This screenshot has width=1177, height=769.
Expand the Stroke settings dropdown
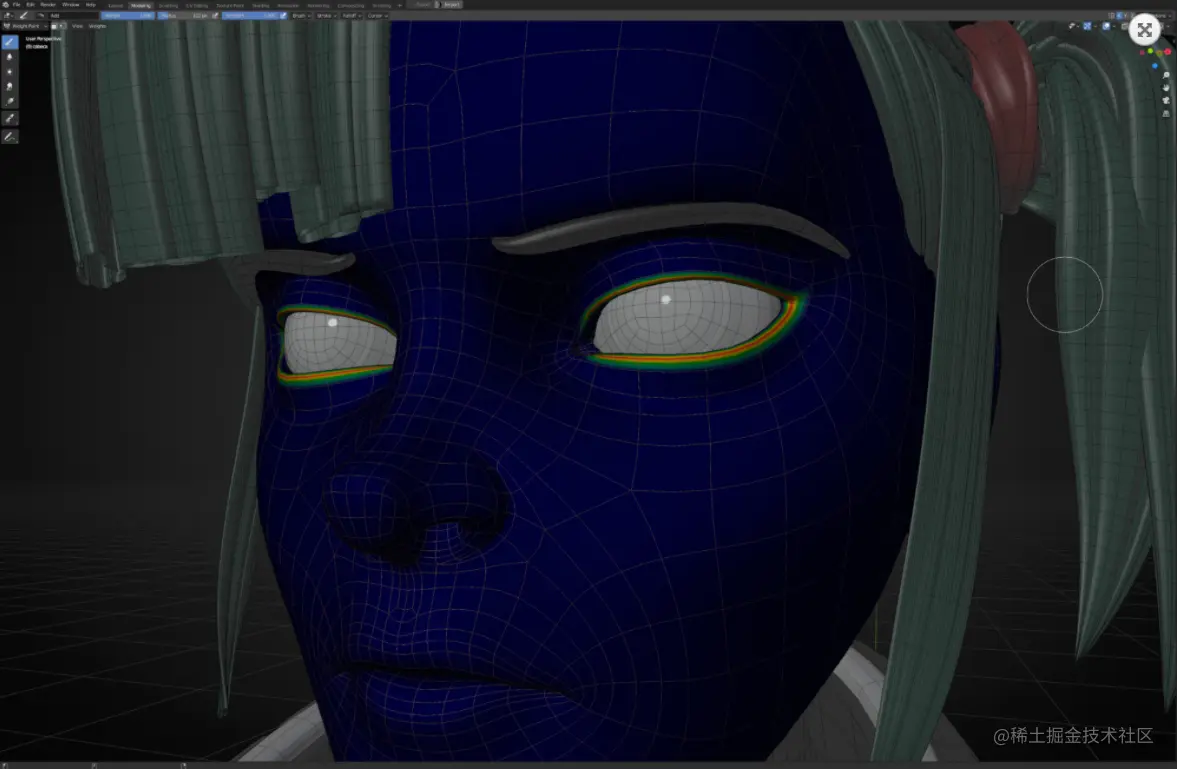[326, 16]
